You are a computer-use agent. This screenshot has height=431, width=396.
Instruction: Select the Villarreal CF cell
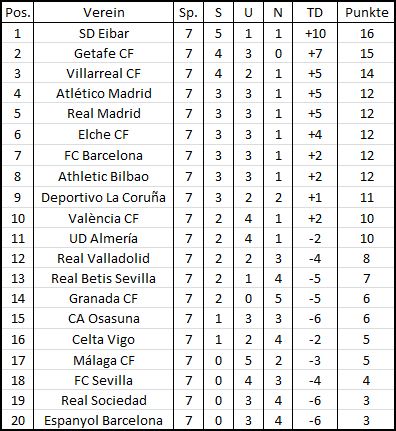(x=103, y=73)
